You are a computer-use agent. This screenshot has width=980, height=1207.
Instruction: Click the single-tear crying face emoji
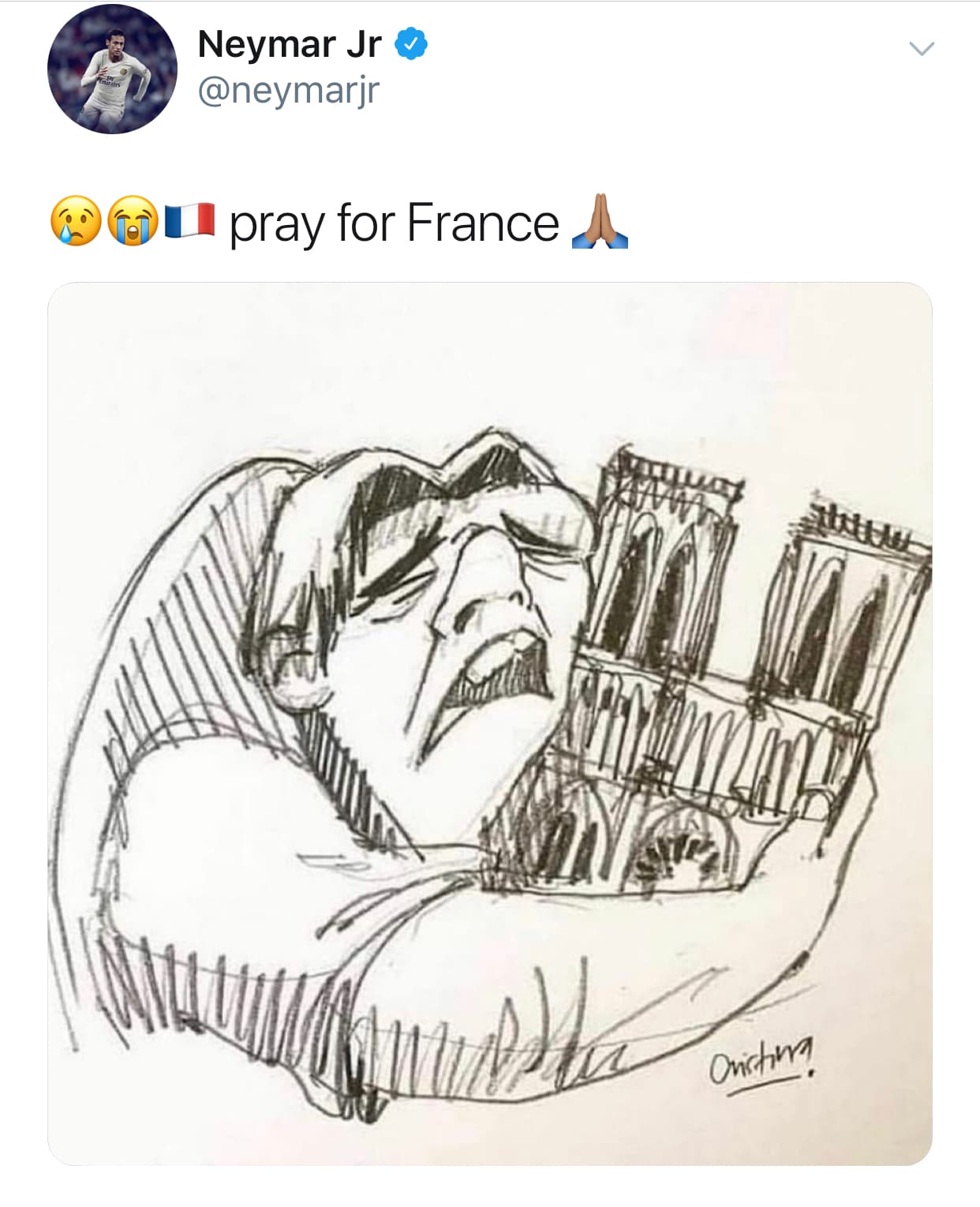[x=76, y=222]
